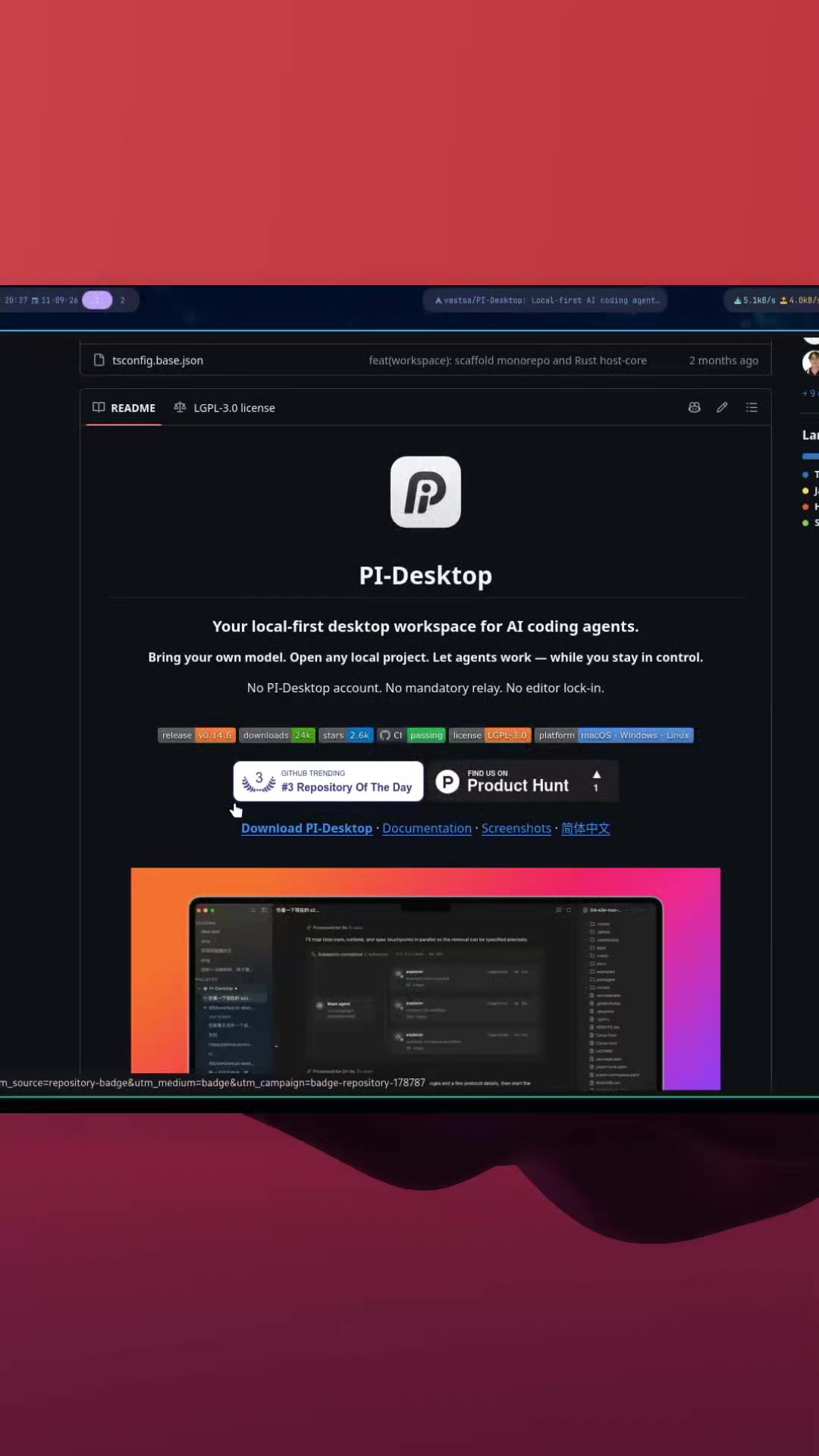819x1456 pixels.
Task: Click the tagline "Your local-first desktop workspace" text
Action: coord(425,626)
